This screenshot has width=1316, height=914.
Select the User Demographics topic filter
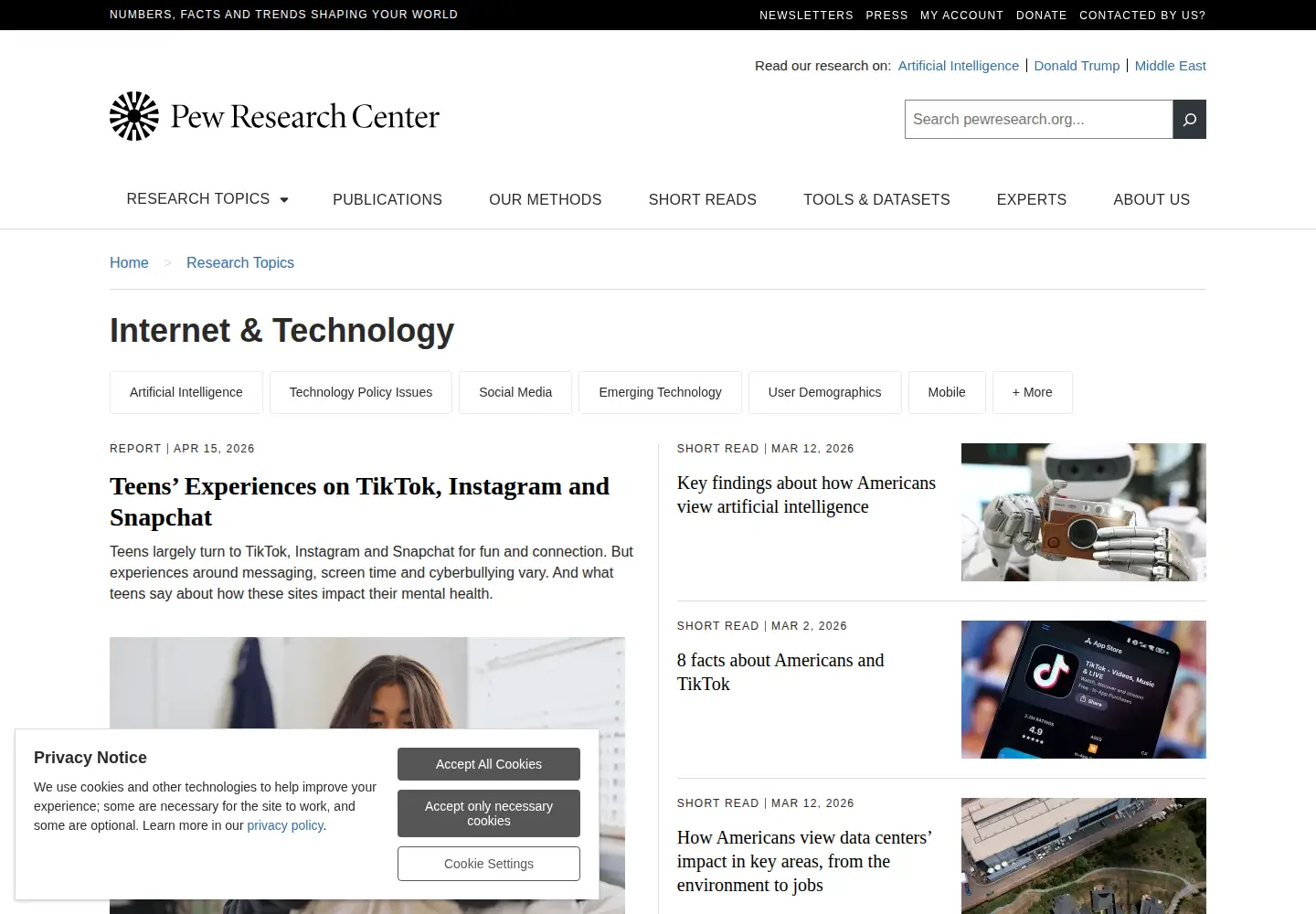pyautogui.click(x=825, y=392)
